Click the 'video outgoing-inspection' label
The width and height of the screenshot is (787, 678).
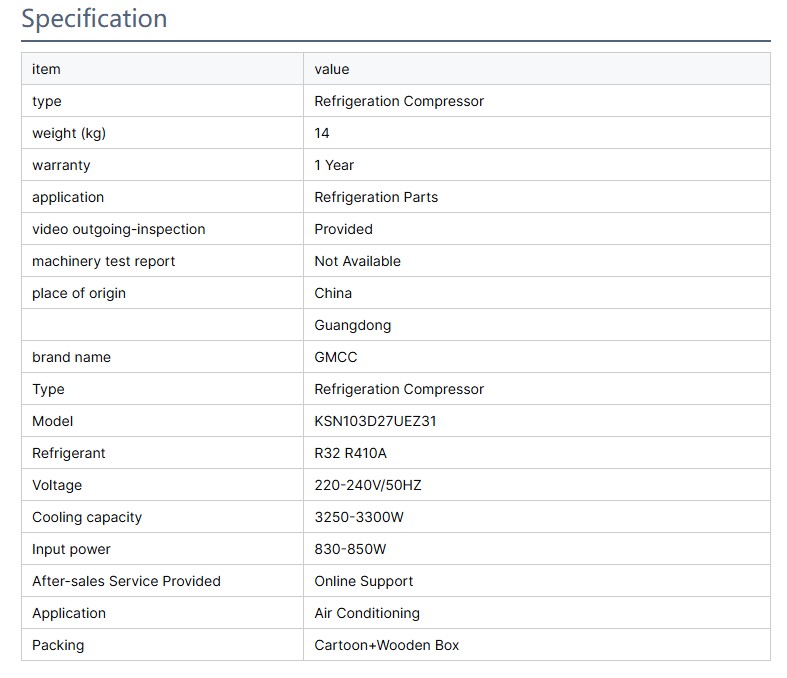(118, 229)
